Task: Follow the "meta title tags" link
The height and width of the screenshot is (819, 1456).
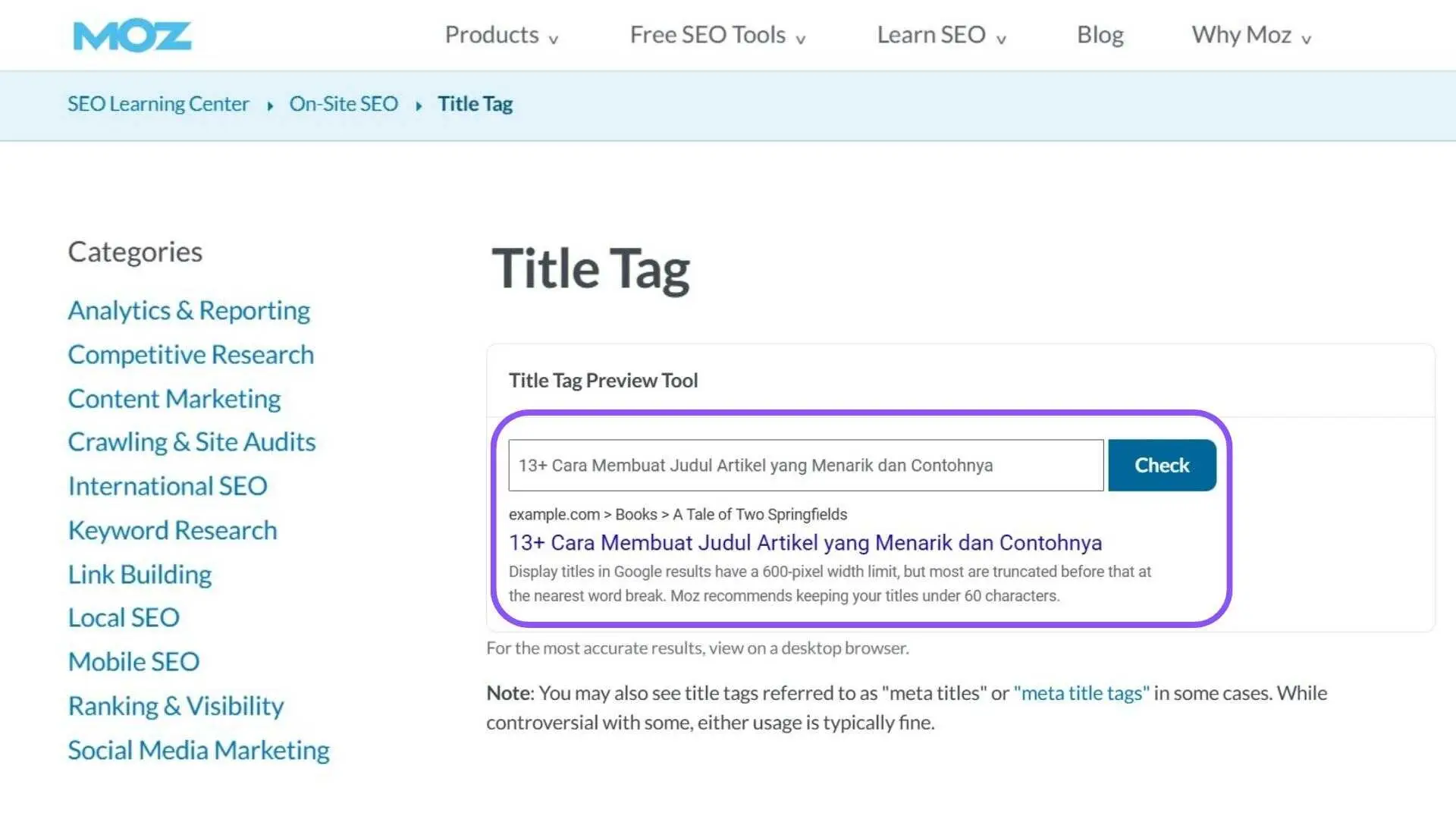Action: pyautogui.click(x=1081, y=693)
